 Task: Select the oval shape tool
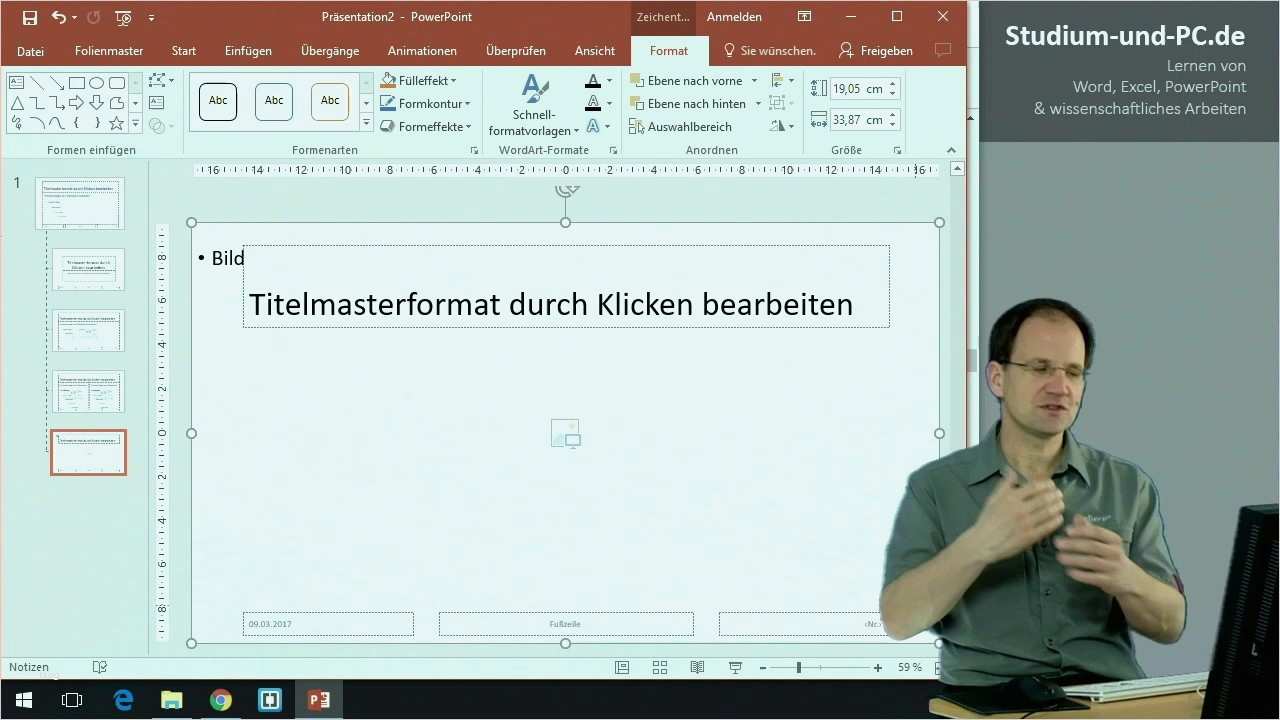(97, 82)
